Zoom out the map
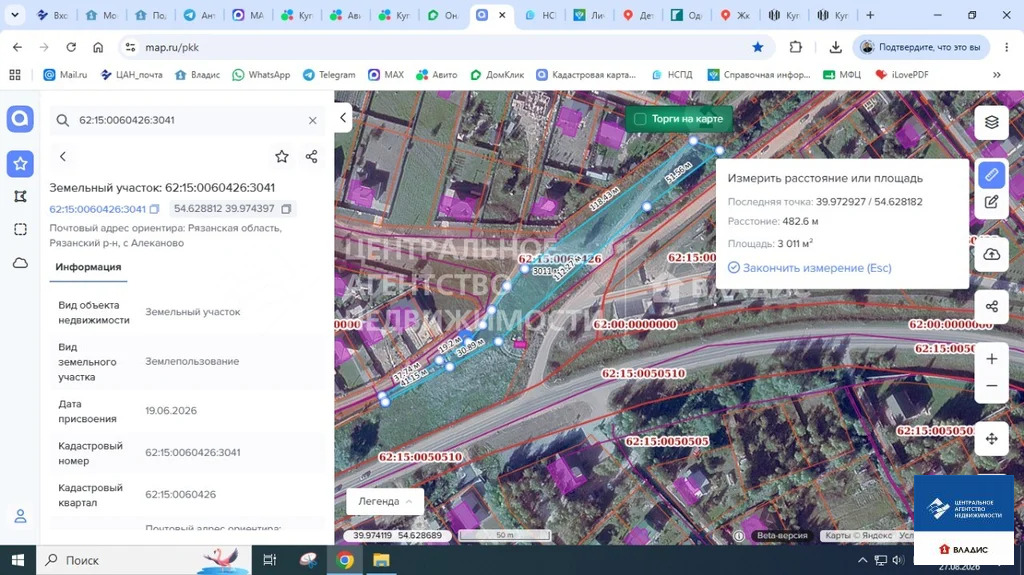 pyautogui.click(x=991, y=386)
